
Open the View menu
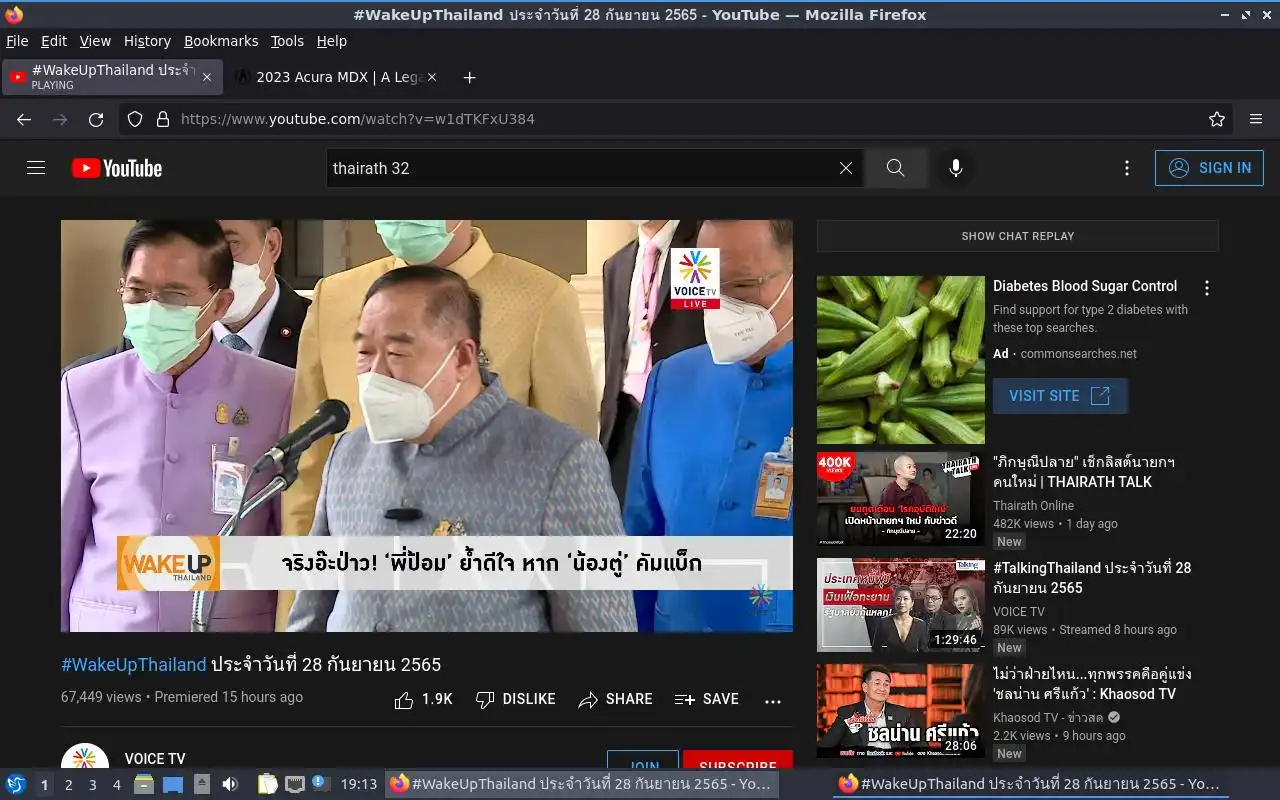95,41
